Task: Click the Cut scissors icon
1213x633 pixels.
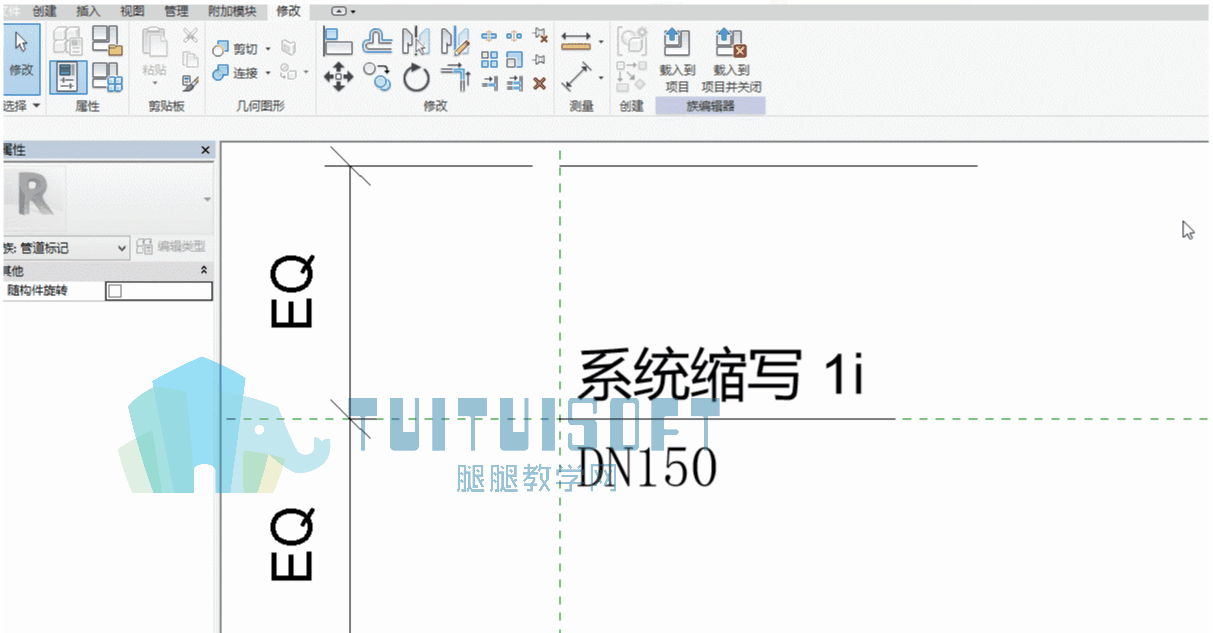Action: [190, 36]
